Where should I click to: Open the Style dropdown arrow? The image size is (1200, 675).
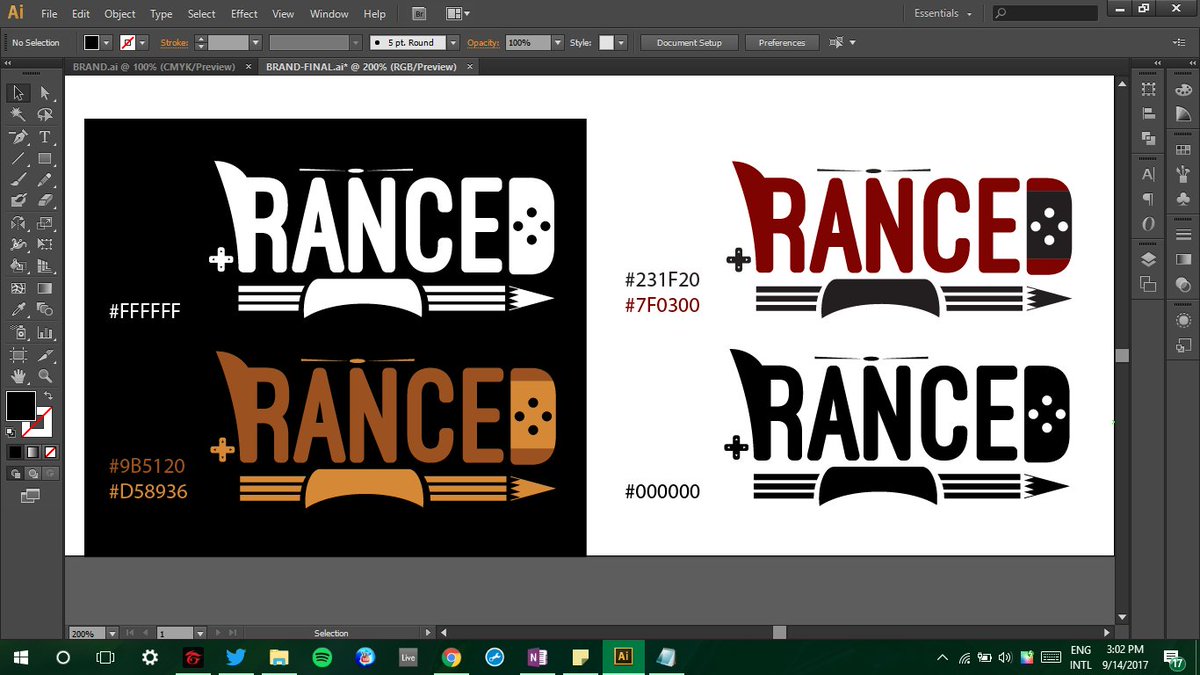click(621, 43)
